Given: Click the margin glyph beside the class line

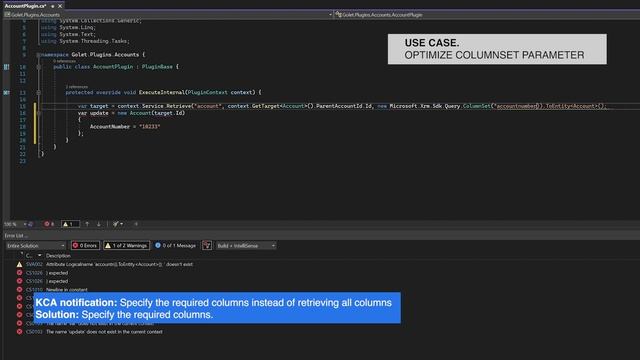Looking at the screenshot, I should click(7, 67).
